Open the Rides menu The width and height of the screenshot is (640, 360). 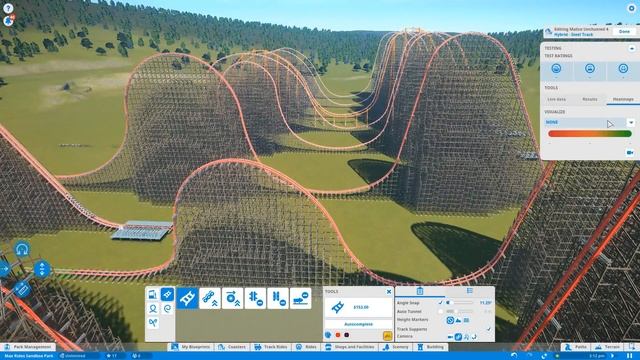click(x=307, y=347)
